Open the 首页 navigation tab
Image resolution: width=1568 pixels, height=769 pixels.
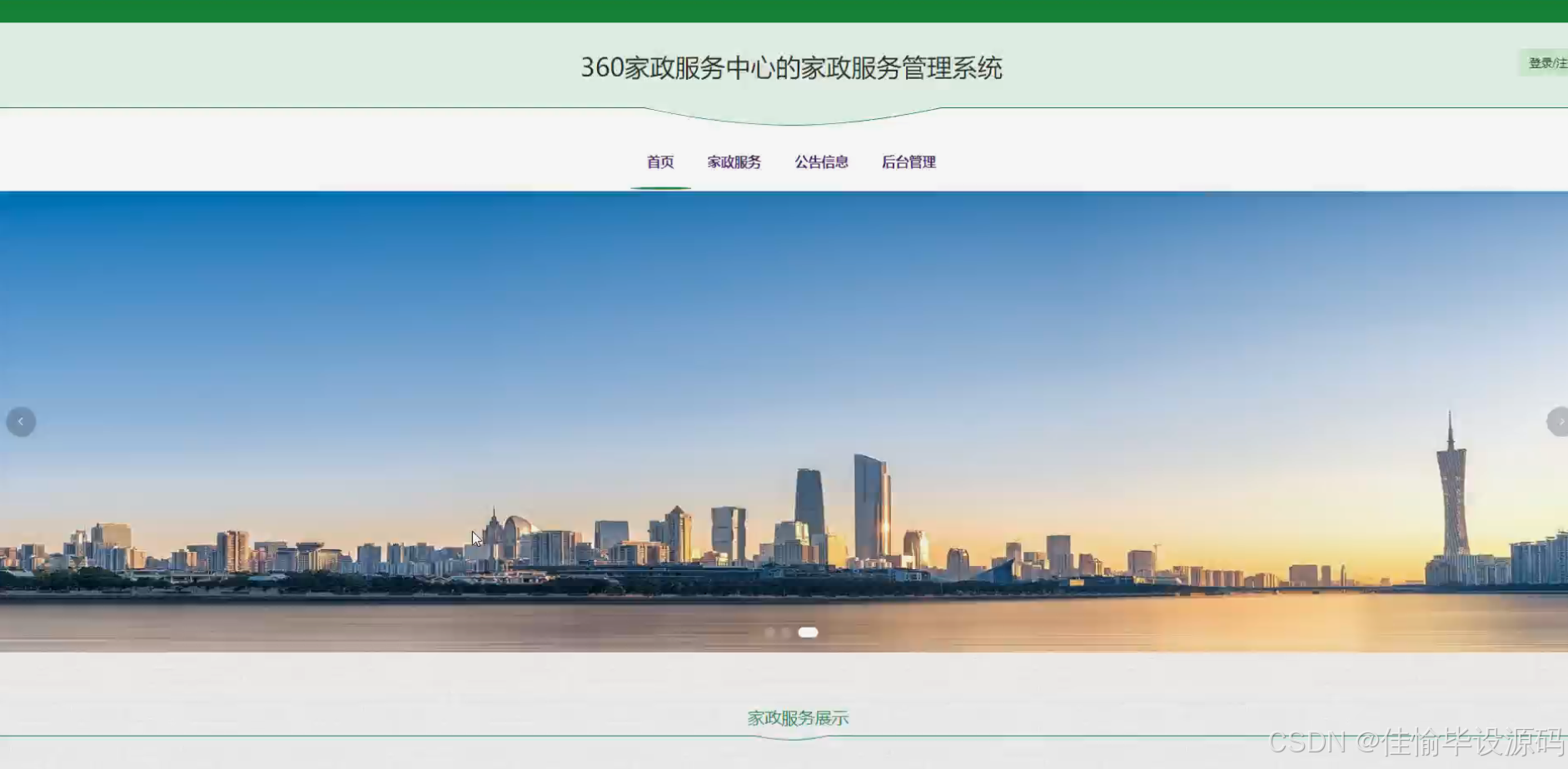tap(660, 162)
